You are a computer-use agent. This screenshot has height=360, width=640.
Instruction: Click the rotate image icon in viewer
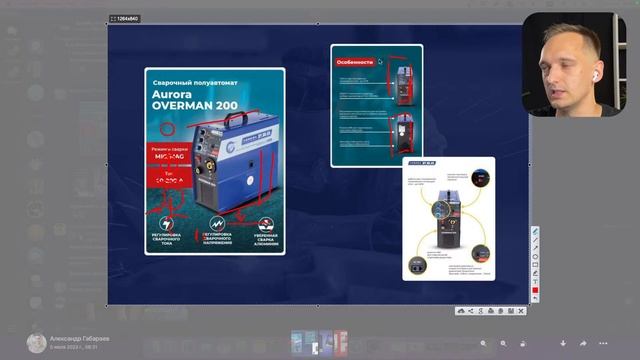[x=523, y=344]
